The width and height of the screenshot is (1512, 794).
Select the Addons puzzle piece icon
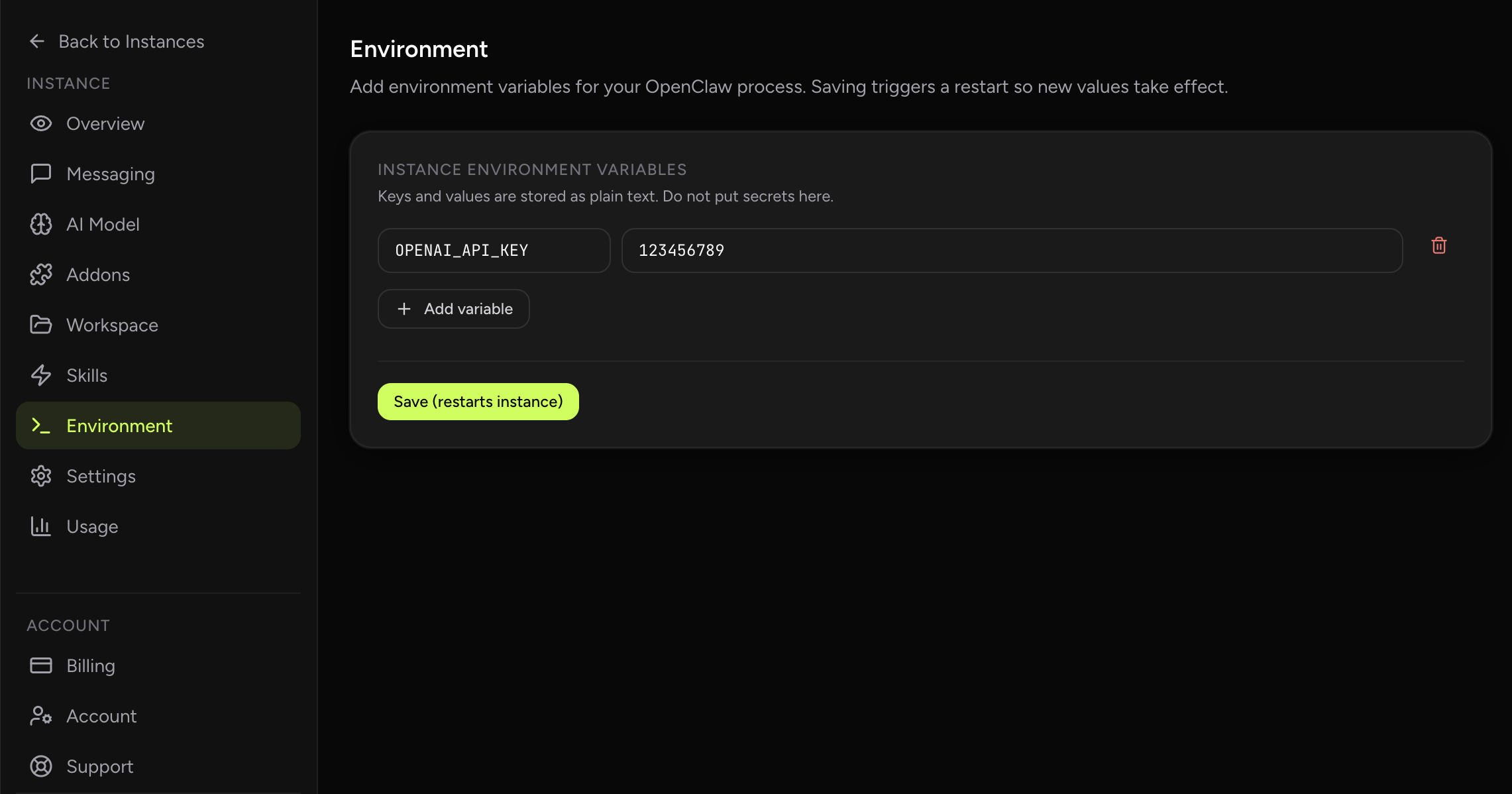(40, 274)
